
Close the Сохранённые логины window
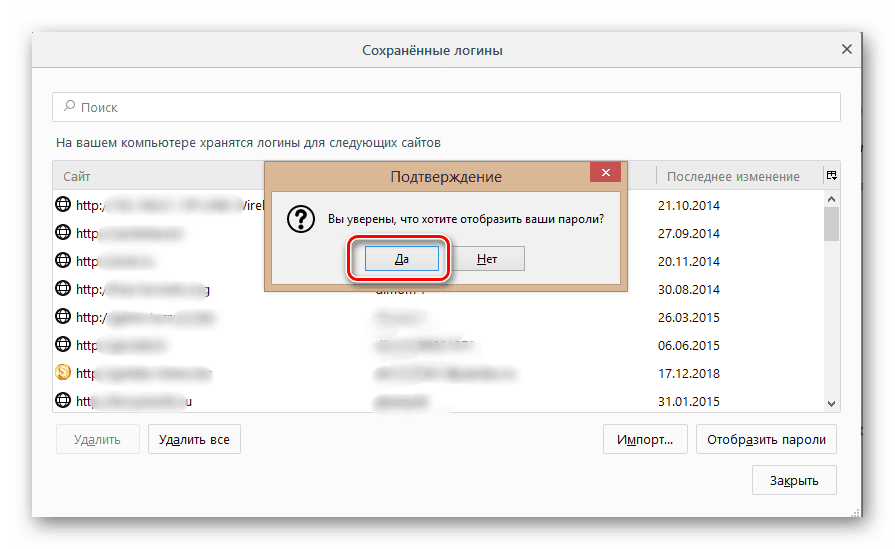(846, 50)
